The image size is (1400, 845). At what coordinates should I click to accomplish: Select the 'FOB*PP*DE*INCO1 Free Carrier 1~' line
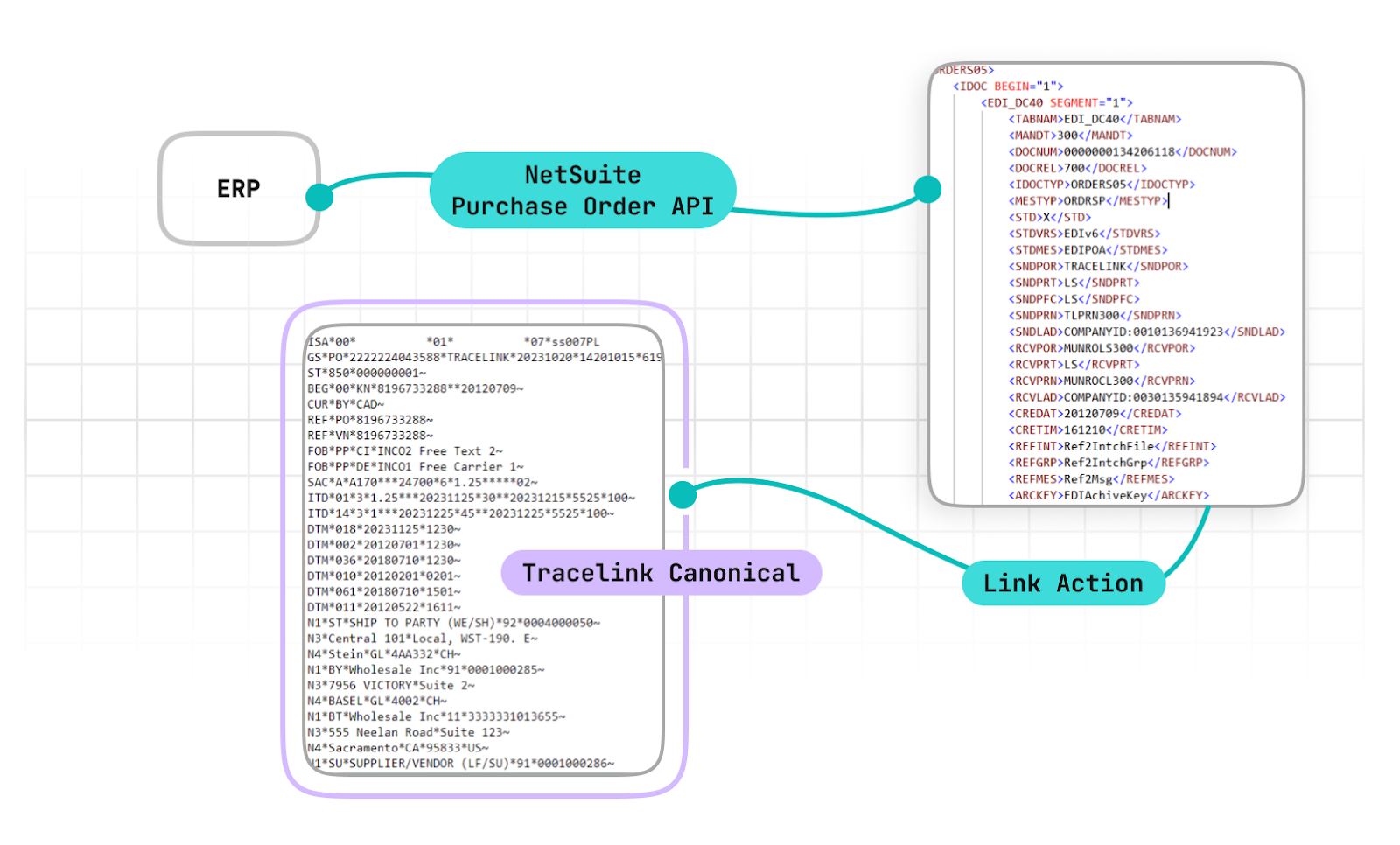(416, 467)
